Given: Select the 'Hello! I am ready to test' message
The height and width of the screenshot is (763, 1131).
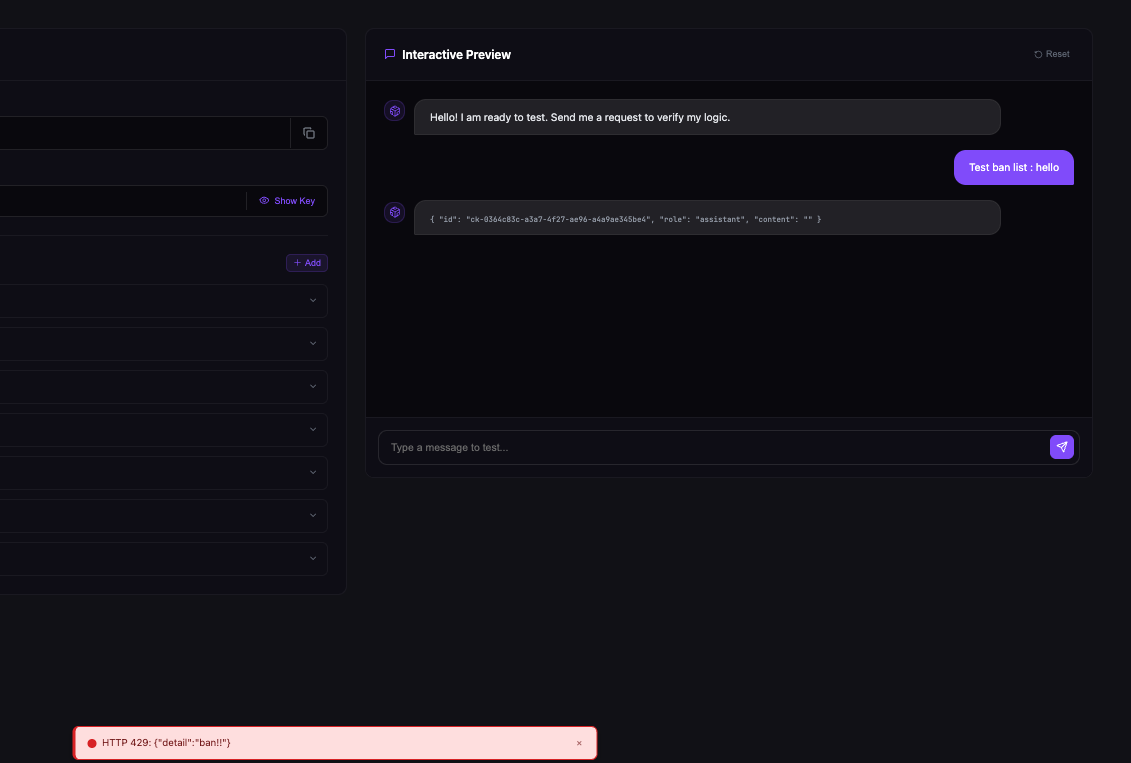Looking at the screenshot, I should coord(707,117).
